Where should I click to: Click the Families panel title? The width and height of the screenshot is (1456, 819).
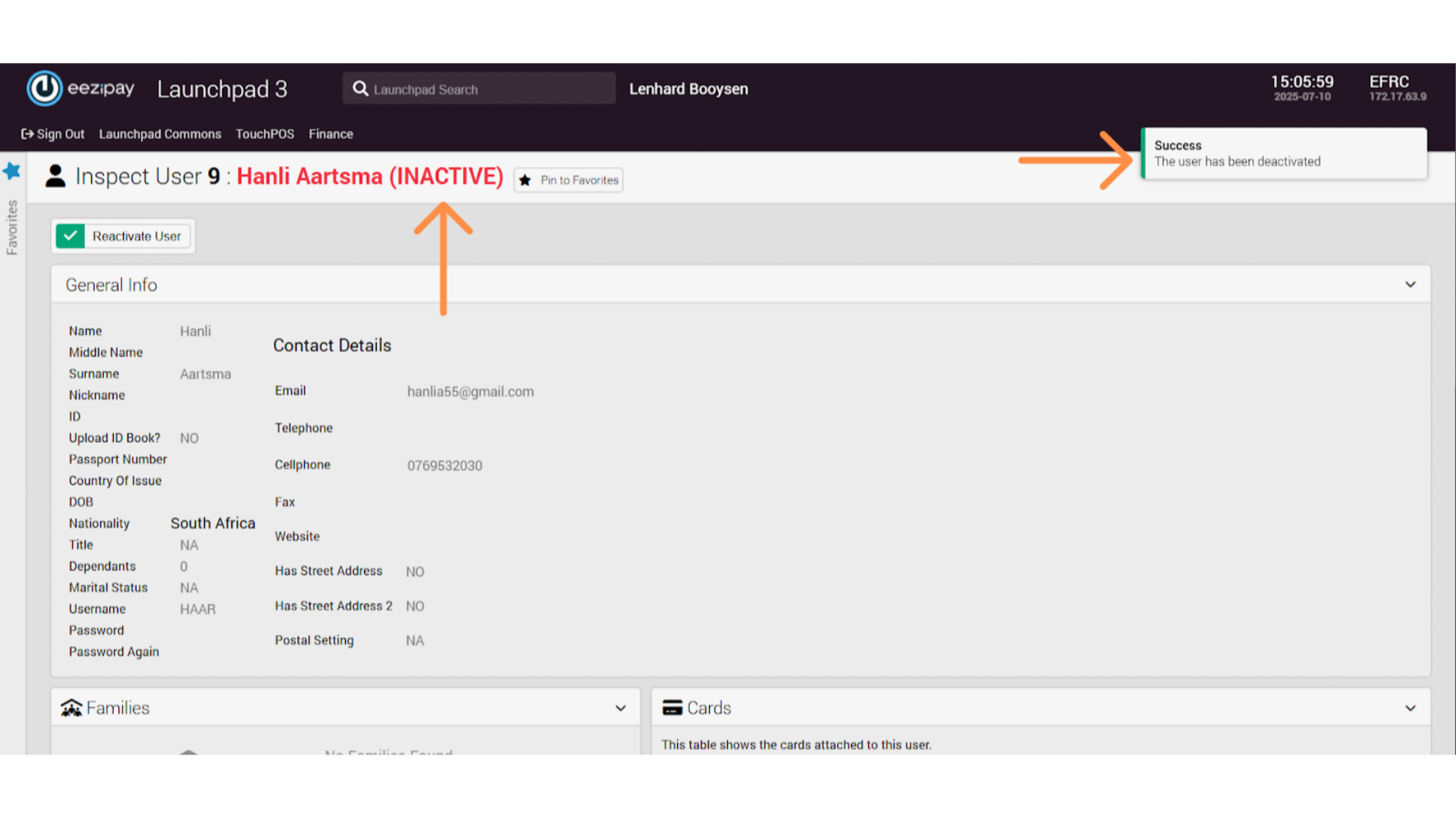tap(118, 708)
